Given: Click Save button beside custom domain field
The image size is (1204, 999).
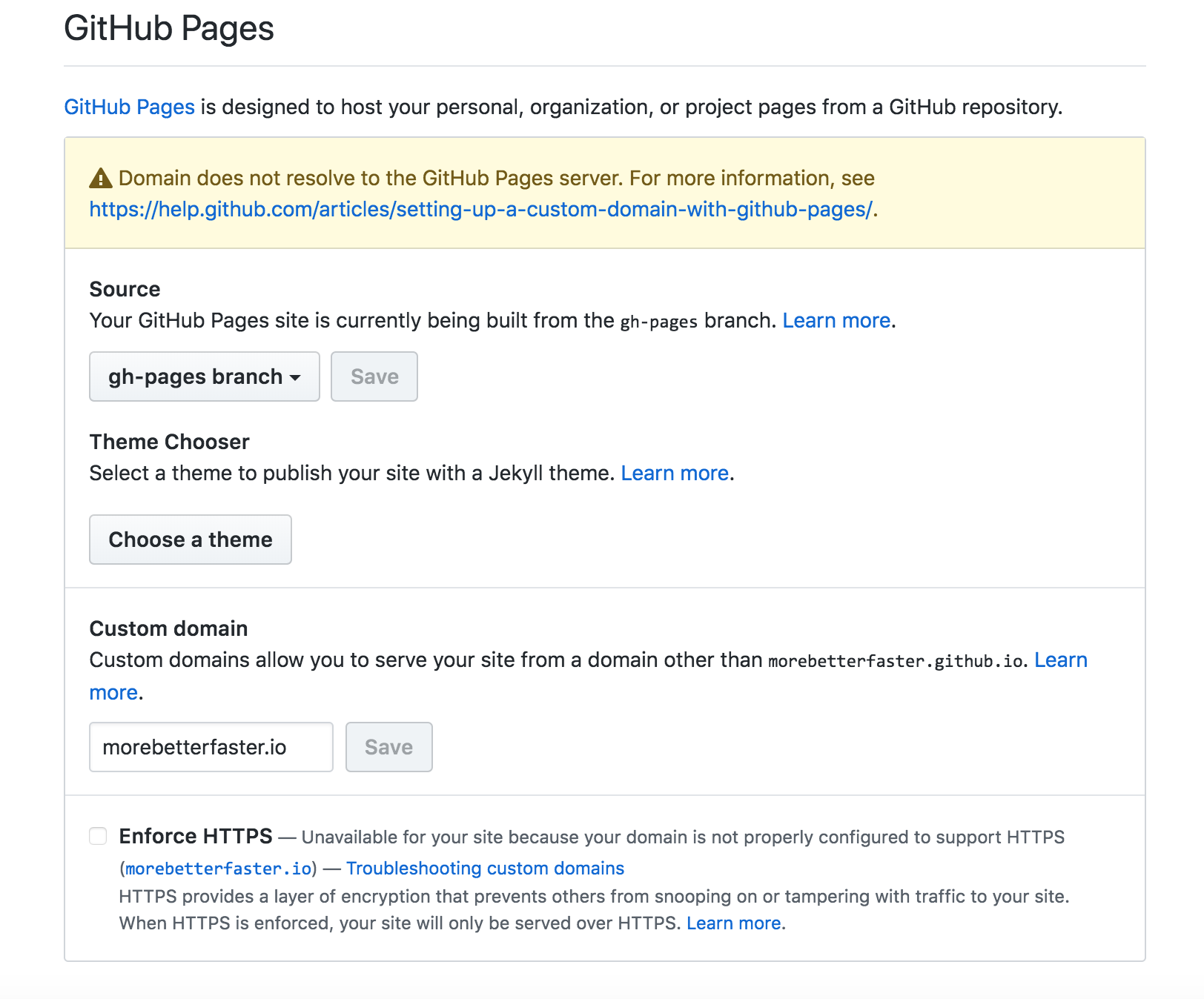Looking at the screenshot, I should [389, 747].
